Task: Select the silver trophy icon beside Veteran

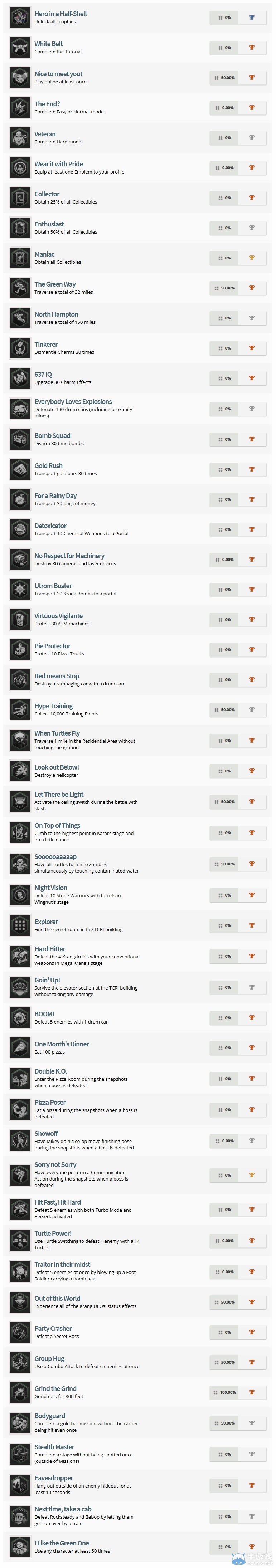Action: point(252,138)
